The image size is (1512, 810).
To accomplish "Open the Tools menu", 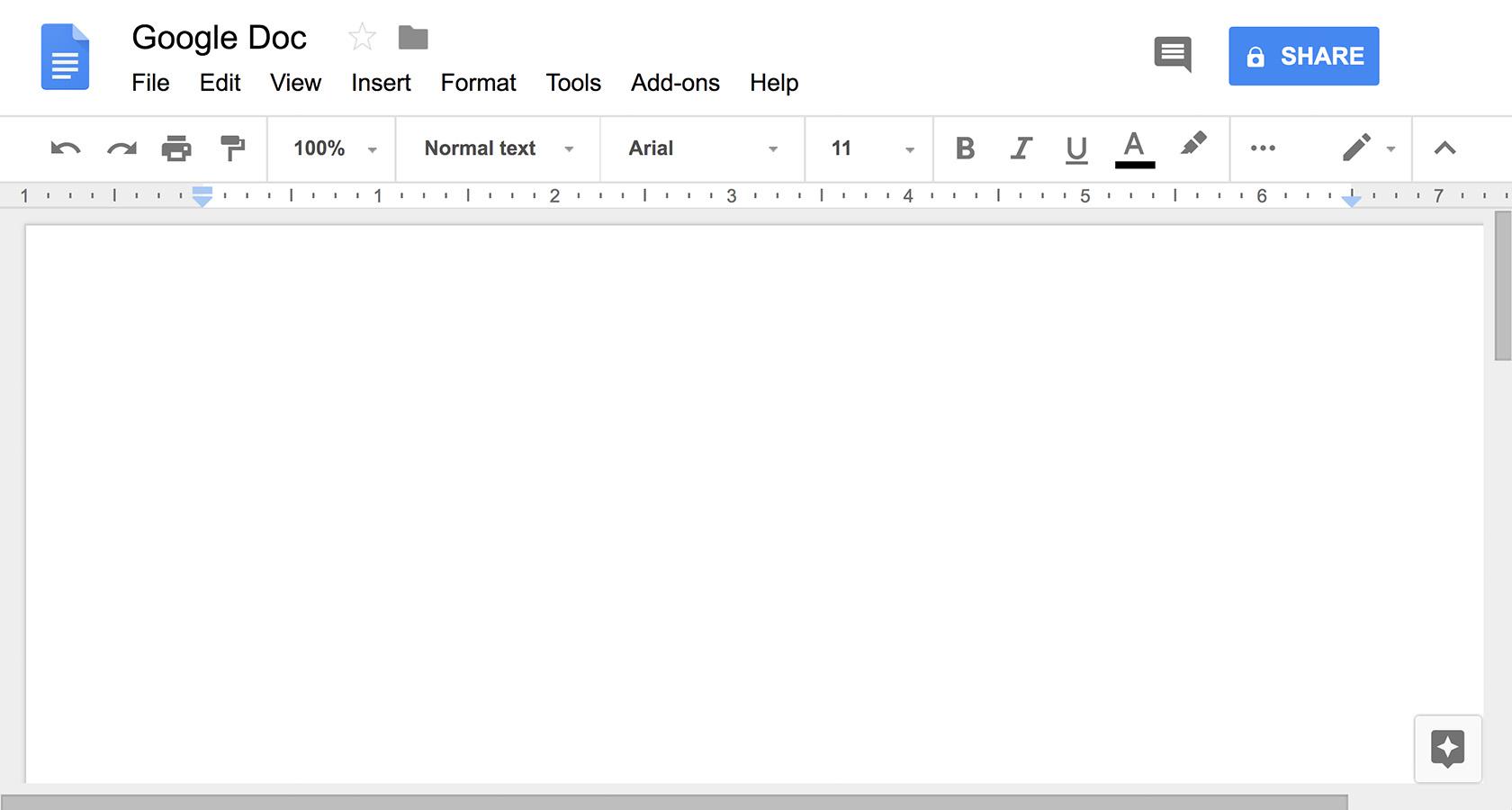I will pos(573,83).
